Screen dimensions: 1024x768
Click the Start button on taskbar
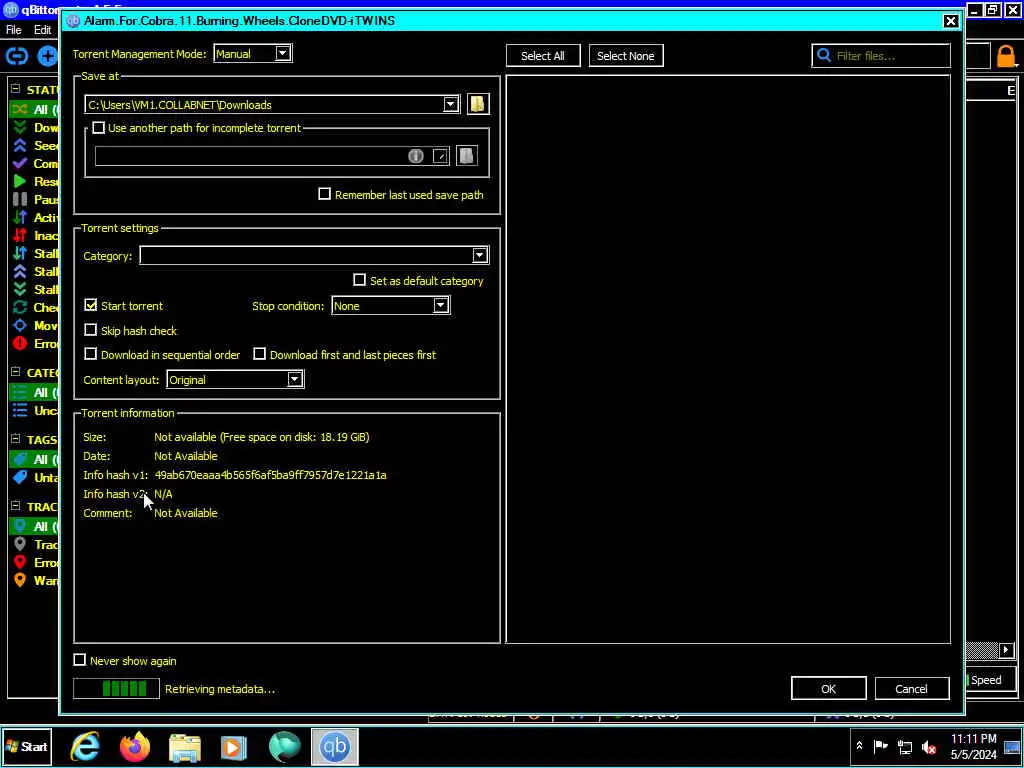coord(27,746)
